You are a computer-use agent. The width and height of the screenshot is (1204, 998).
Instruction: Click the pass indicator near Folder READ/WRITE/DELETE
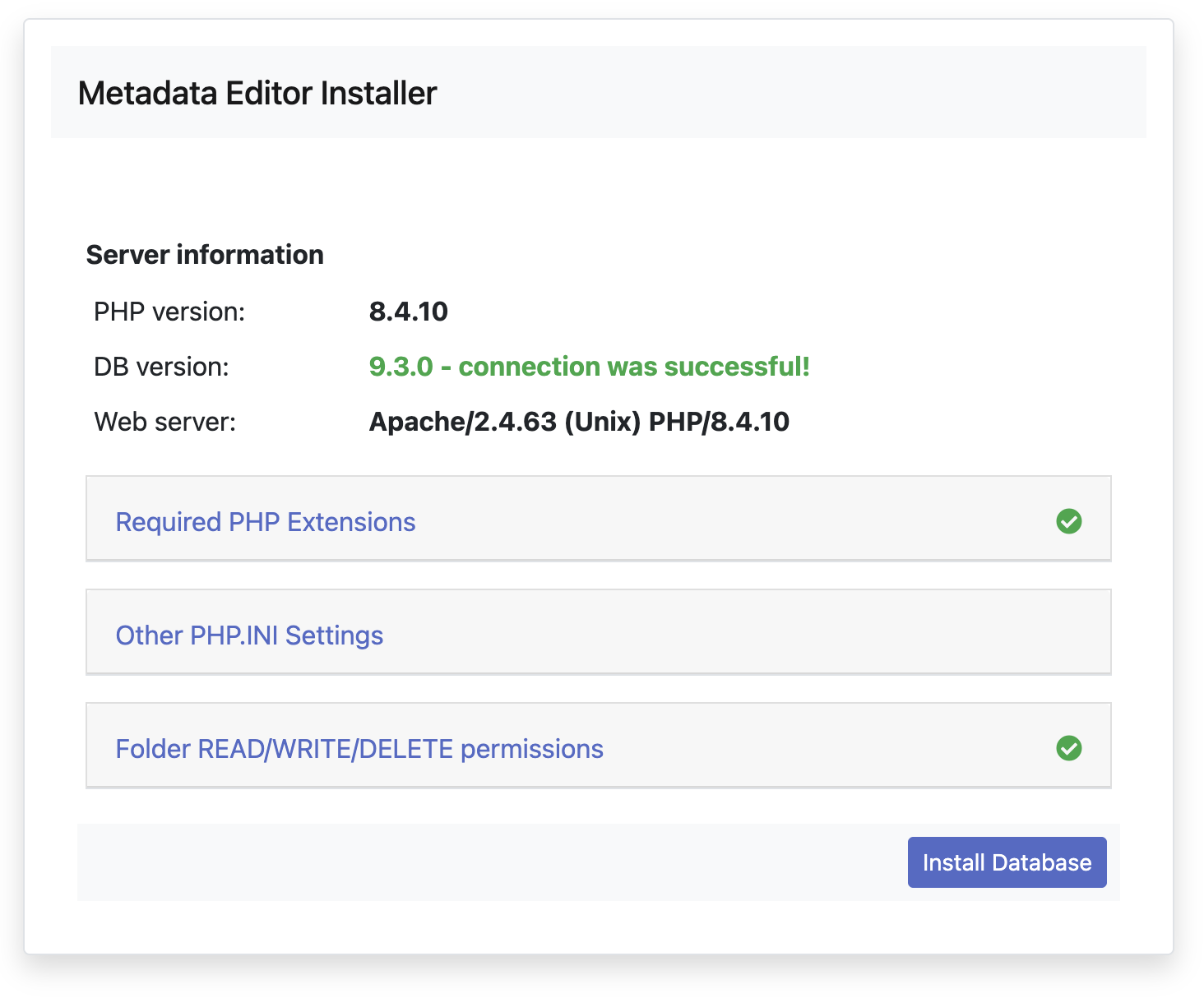click(x=1069, y=748)
